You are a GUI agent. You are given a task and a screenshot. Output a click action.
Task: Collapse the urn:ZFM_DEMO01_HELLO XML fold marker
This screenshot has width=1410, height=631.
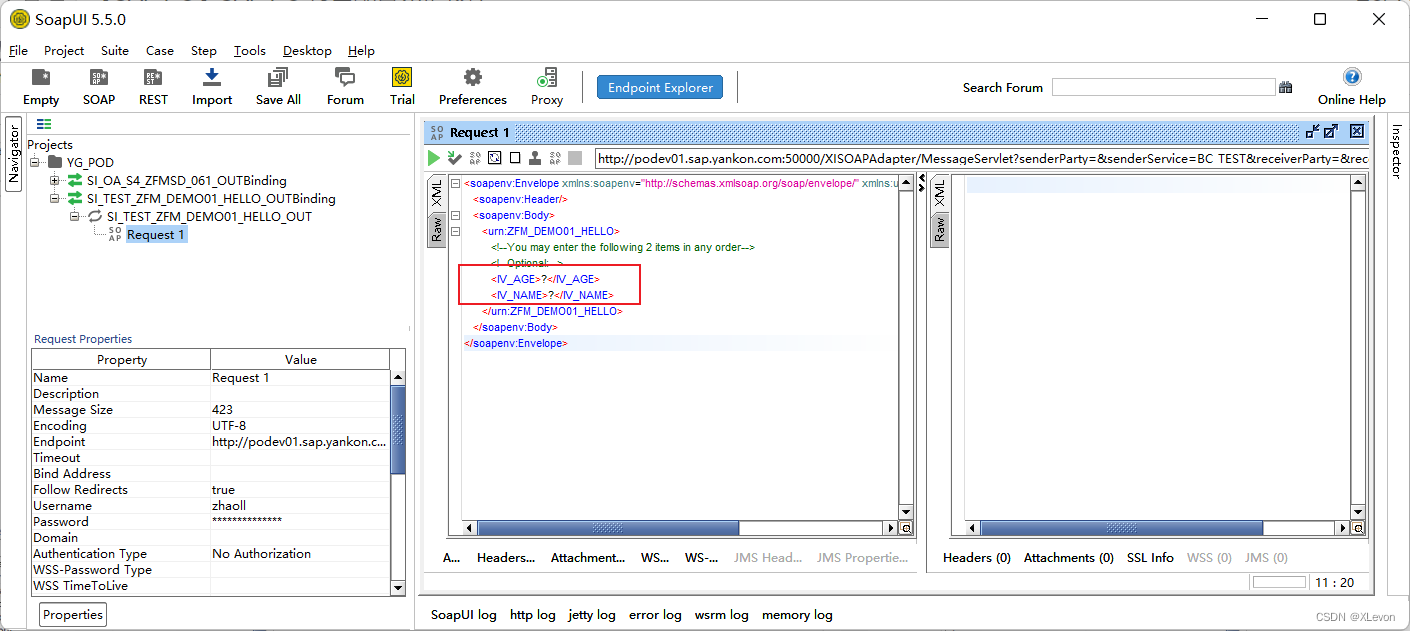point(456,231)
